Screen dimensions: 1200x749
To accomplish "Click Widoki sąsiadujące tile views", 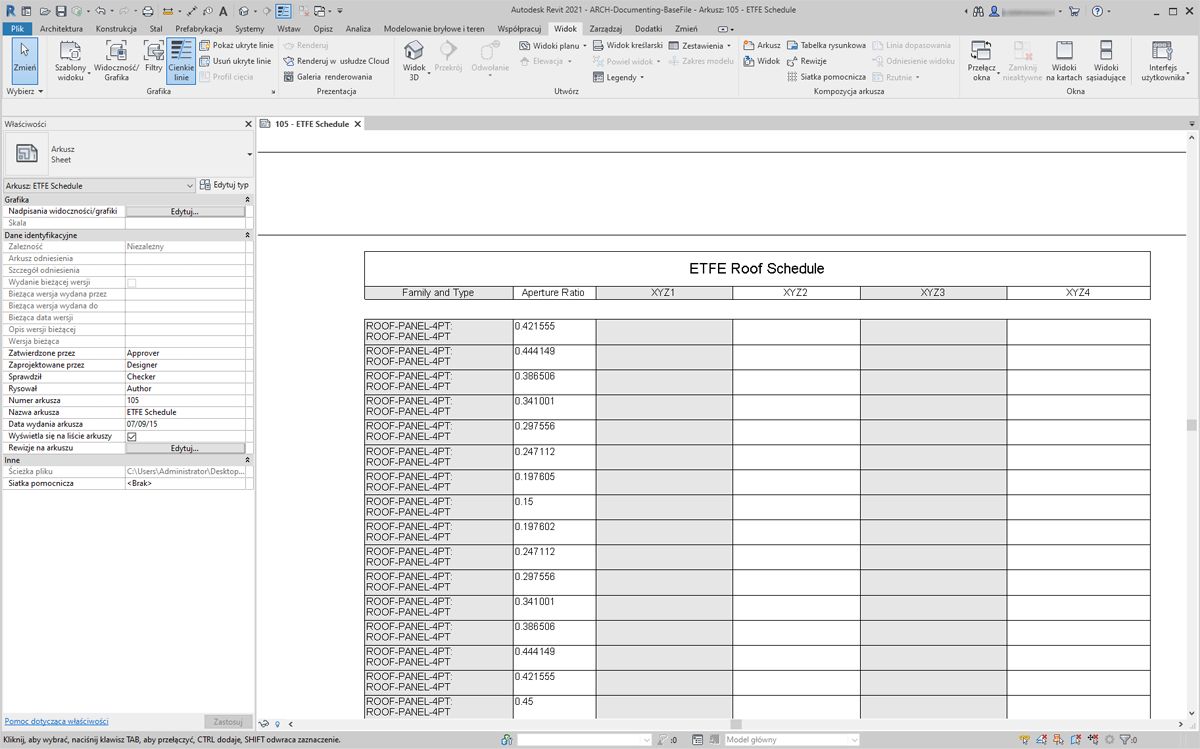I will coord(1106,61).
